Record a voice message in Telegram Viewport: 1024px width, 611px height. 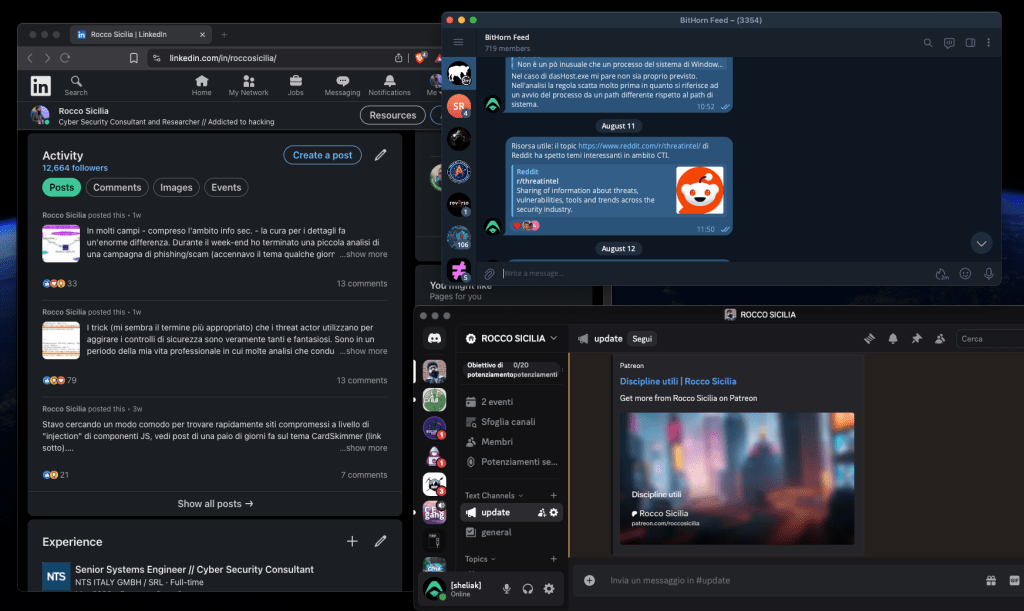[x=990, y=272]
